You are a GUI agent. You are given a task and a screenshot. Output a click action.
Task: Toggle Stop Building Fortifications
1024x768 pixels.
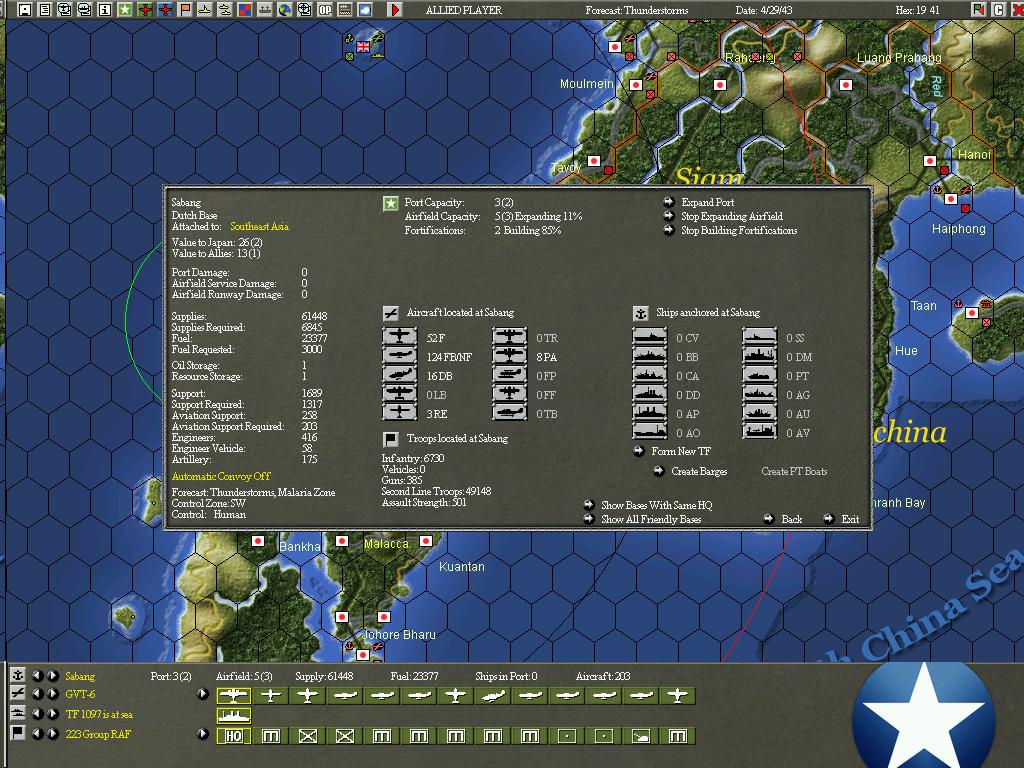click(739, 231)
